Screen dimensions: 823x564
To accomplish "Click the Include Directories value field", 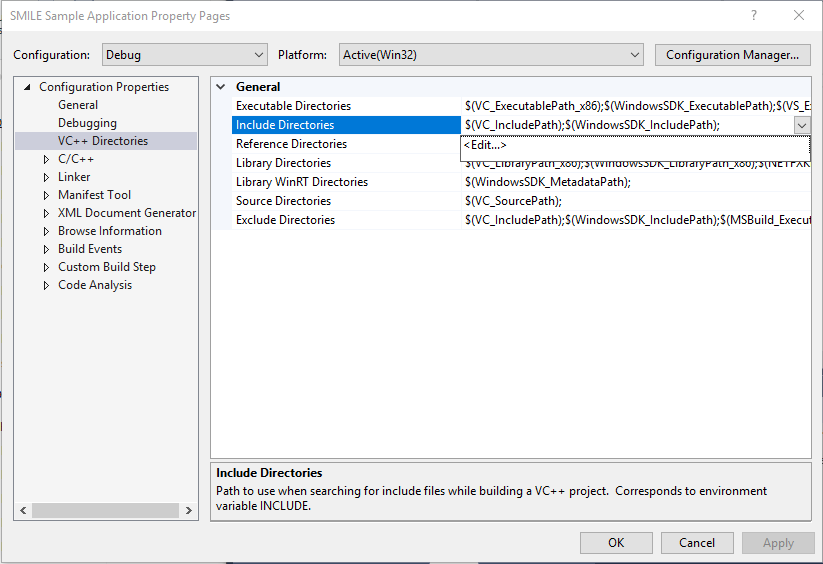I will 627,125.
